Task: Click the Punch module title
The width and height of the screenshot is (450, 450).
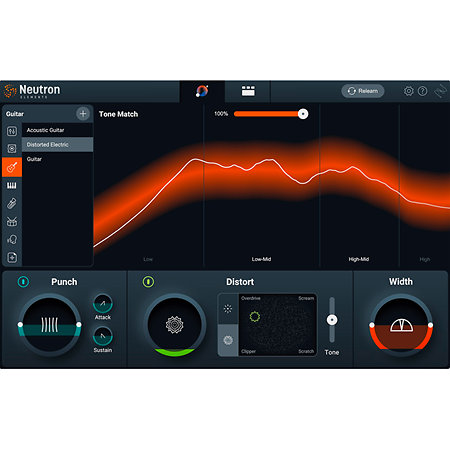Action: pos(64,282)
